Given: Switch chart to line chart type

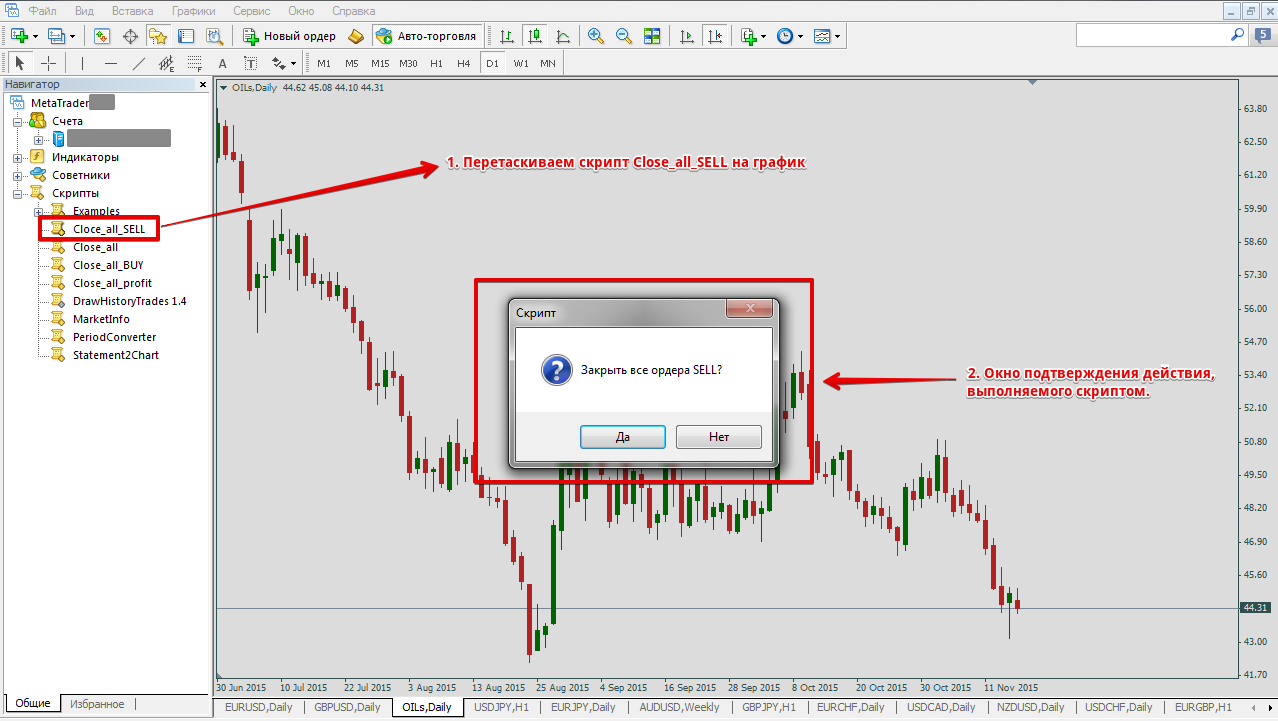Looking at the screenshot, I should 562,36.
